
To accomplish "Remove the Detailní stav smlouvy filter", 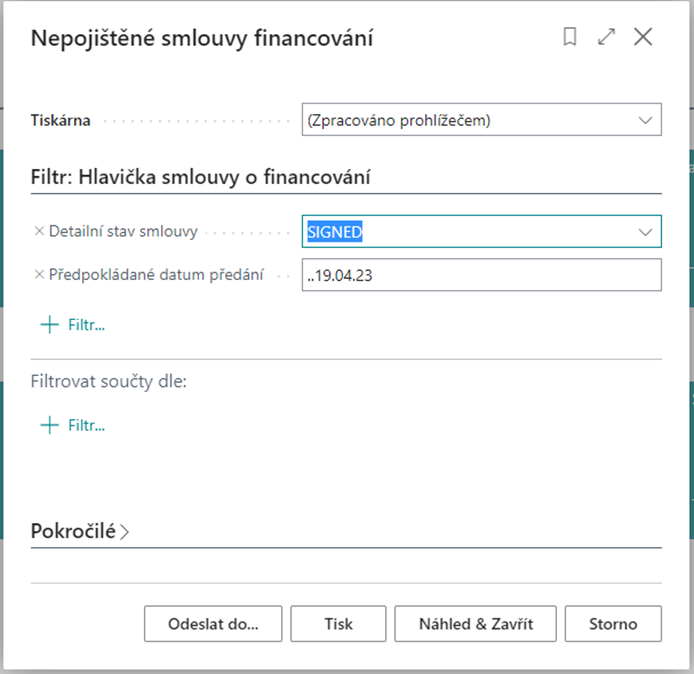I will pos(39,231).
